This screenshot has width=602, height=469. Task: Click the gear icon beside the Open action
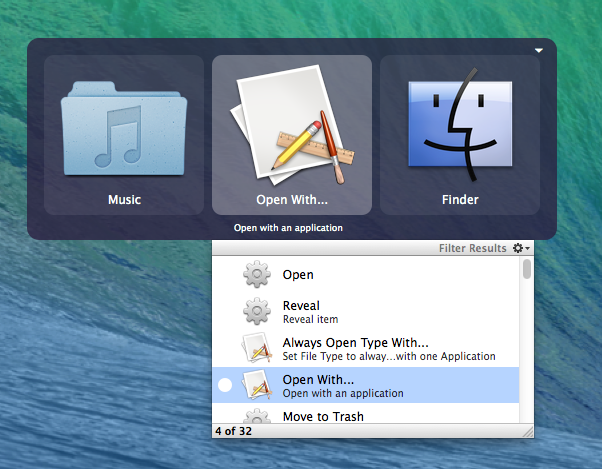pyautogui.click(x=257, y=275)
